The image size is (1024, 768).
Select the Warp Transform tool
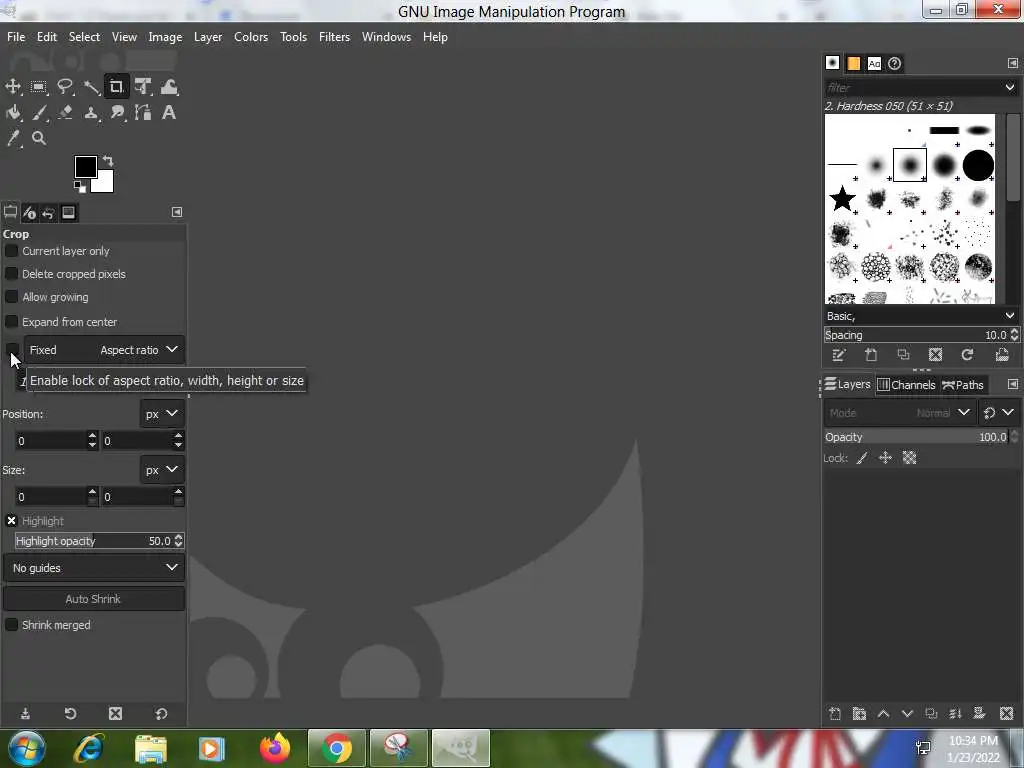point(168,87)
